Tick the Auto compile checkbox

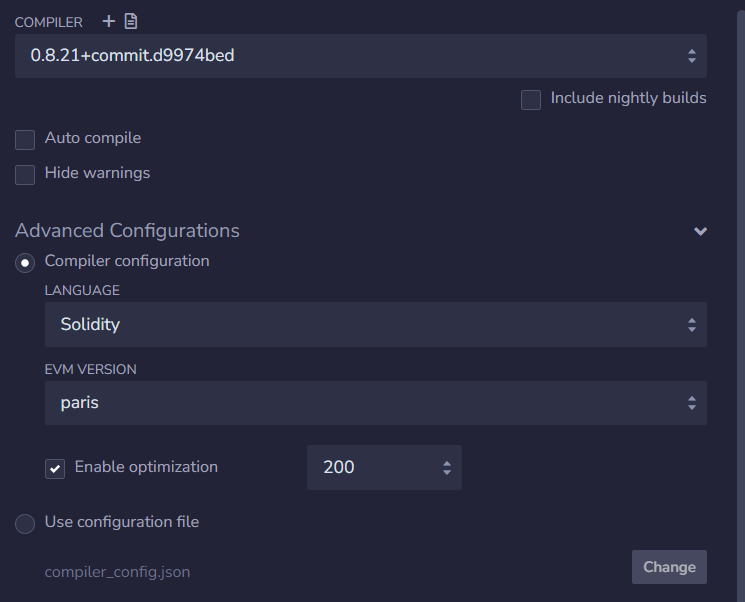coord(25,140)
